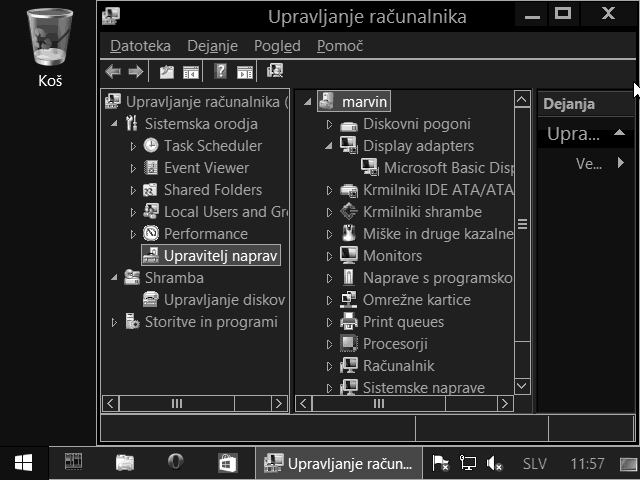The height and width of the screenshot is (480, 640).
Task: Expand the Procesorji node
Action: pyautogui.click(x=329, y=344)
